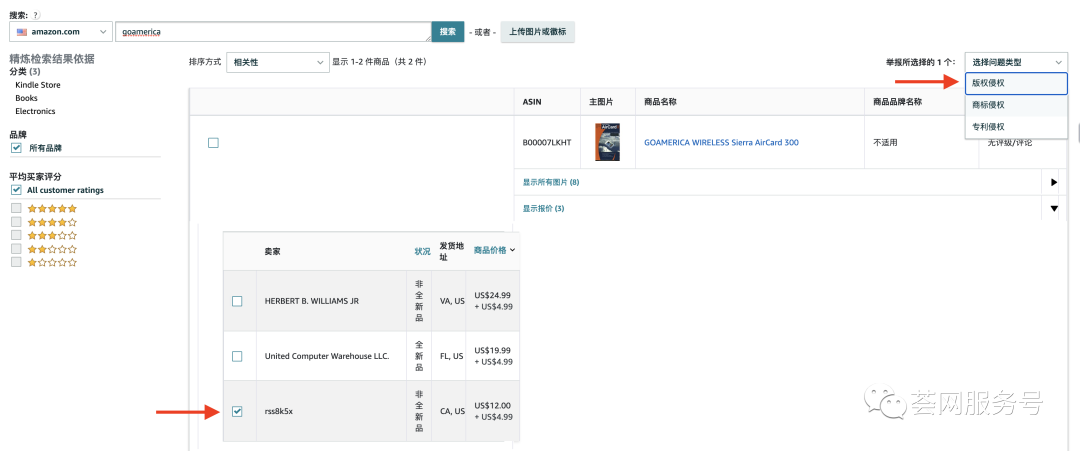Screen dimensions: 1080x451
Task: Check the United Computer Warehouse LLC. checkbox
Action: 237,356
